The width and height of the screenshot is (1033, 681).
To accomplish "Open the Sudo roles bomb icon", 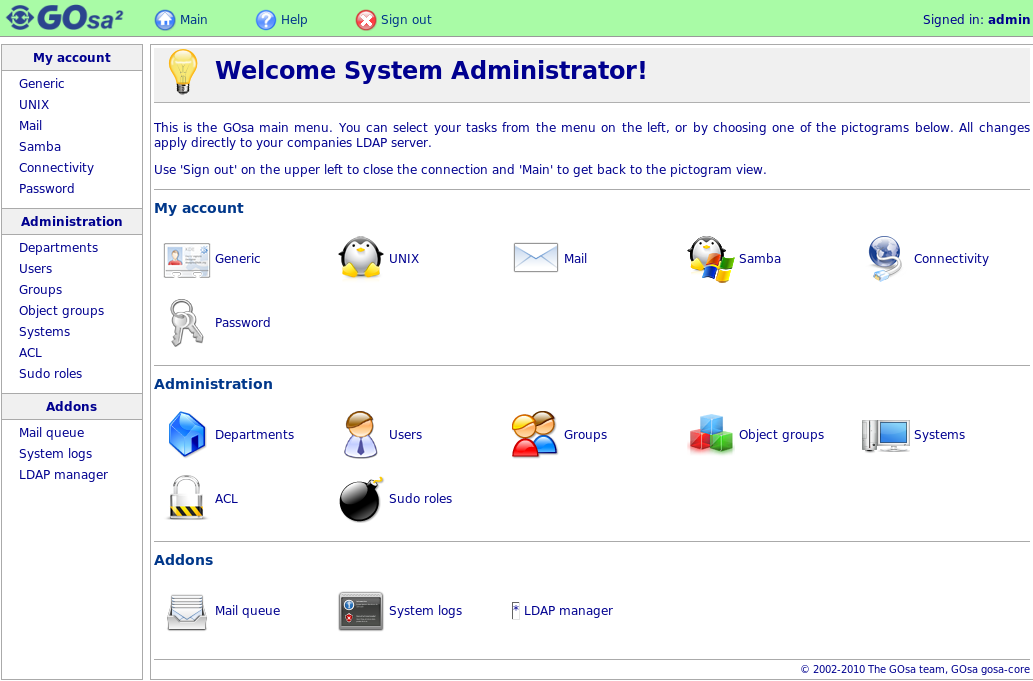I will 361,499.
